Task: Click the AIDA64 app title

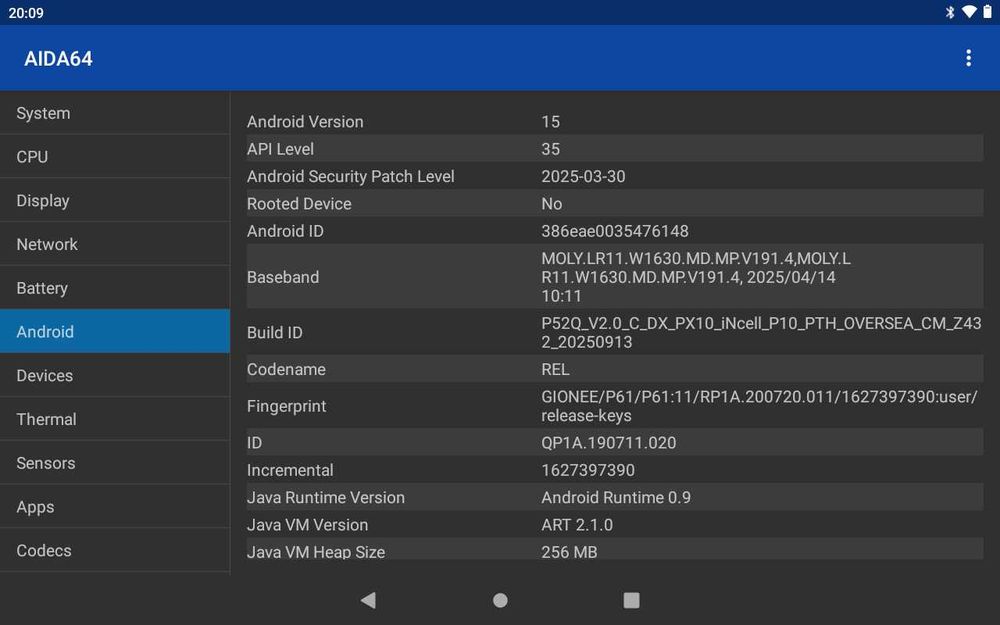Action: [58, 59]
